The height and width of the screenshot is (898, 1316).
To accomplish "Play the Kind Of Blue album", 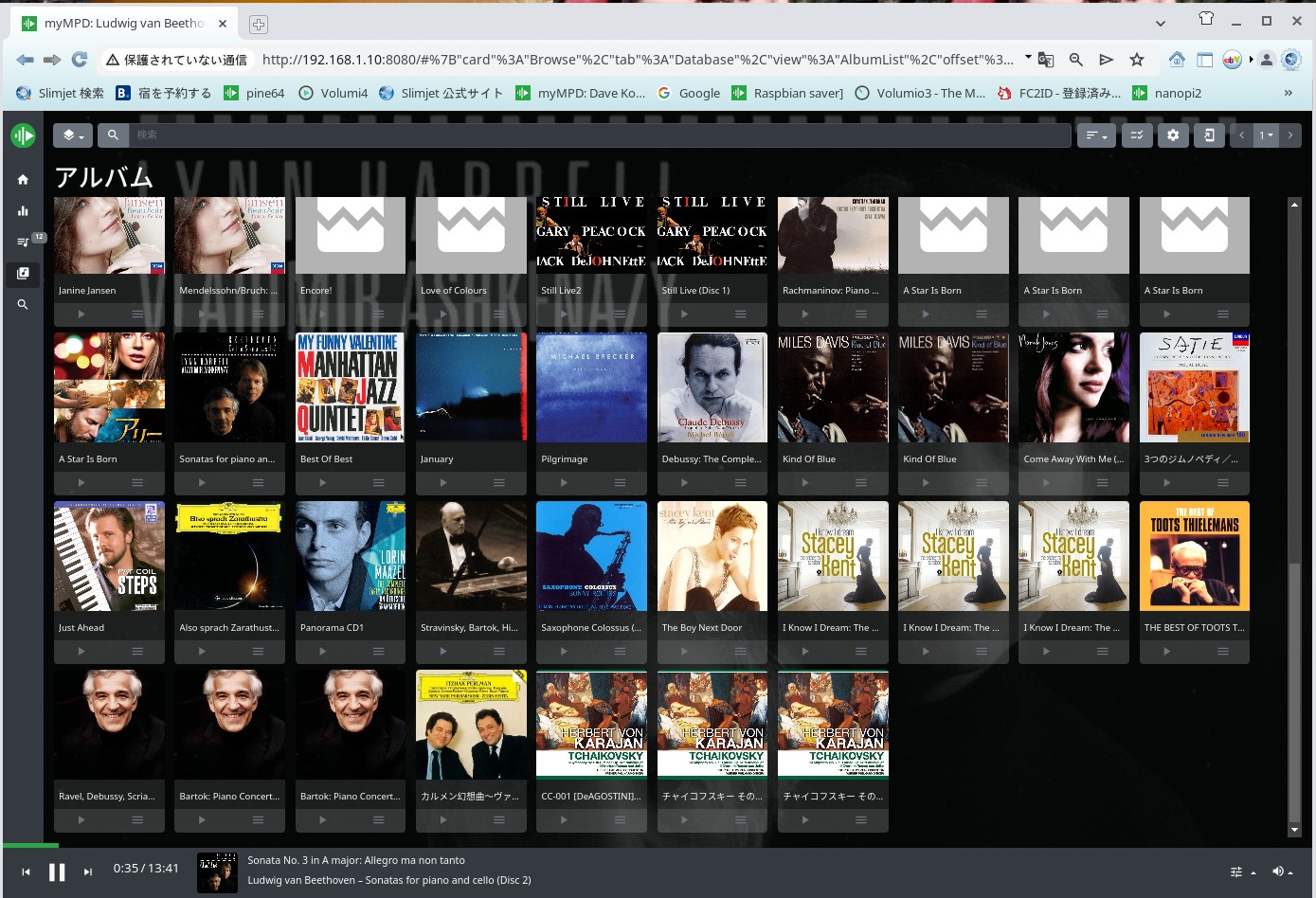I will click(805, 483).
